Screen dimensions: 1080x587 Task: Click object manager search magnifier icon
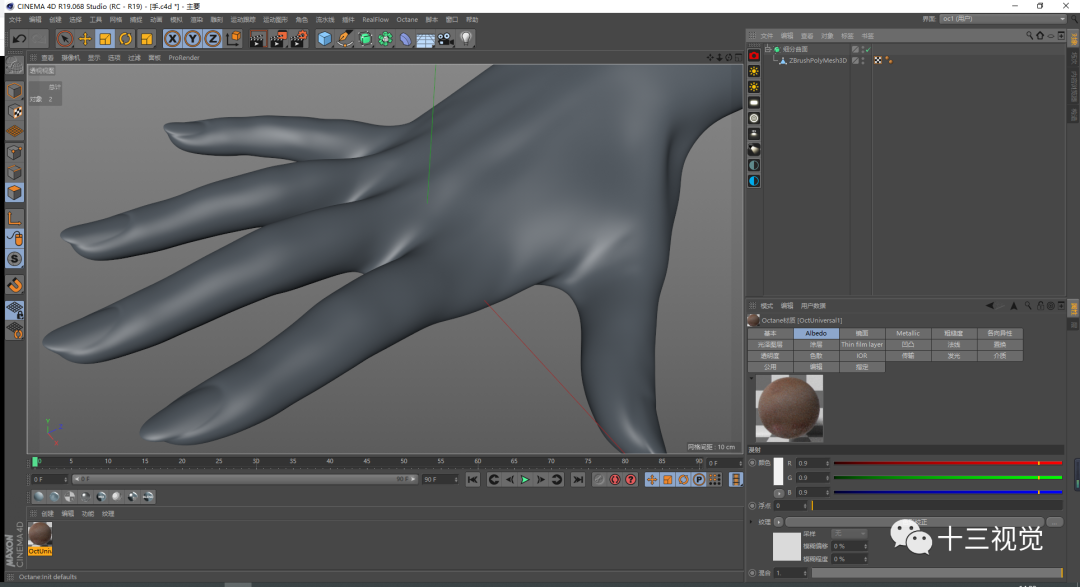coord(1030,35)
